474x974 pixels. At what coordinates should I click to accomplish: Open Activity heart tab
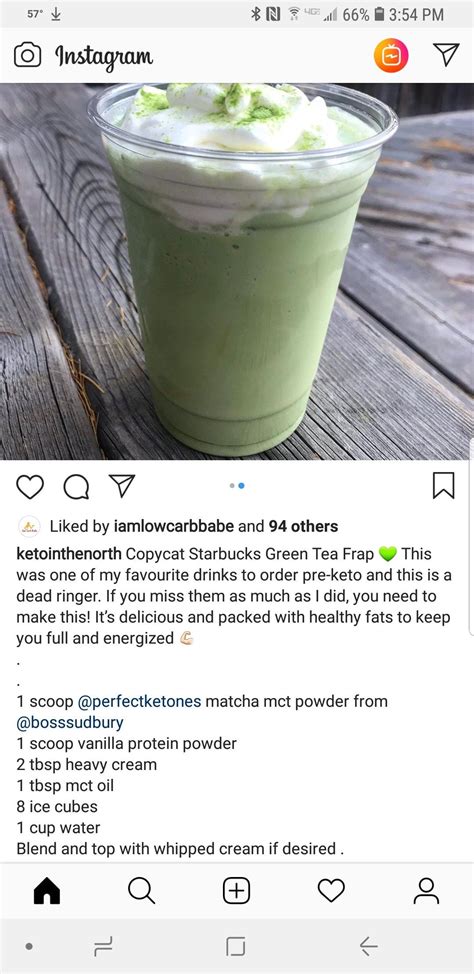coord(331,891)
